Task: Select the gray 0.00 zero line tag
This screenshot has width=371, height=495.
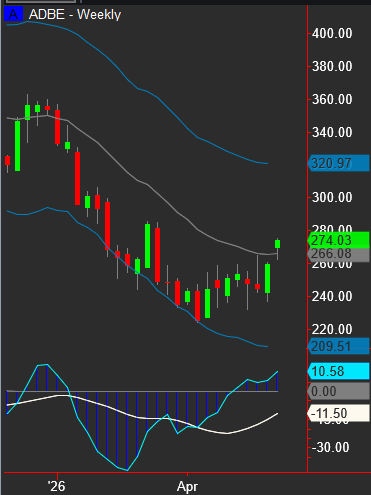Action: coord(338,391)
